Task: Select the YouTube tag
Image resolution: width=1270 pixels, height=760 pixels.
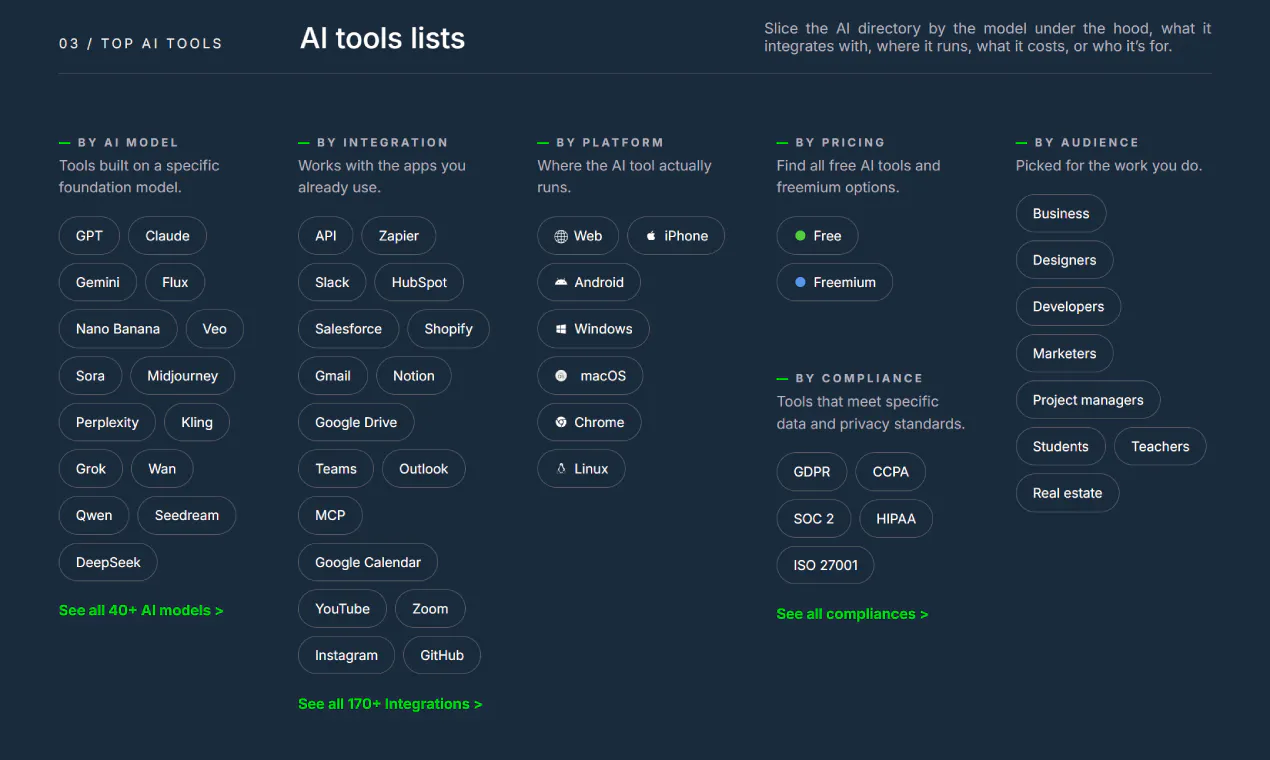Action: pos(342,609)
